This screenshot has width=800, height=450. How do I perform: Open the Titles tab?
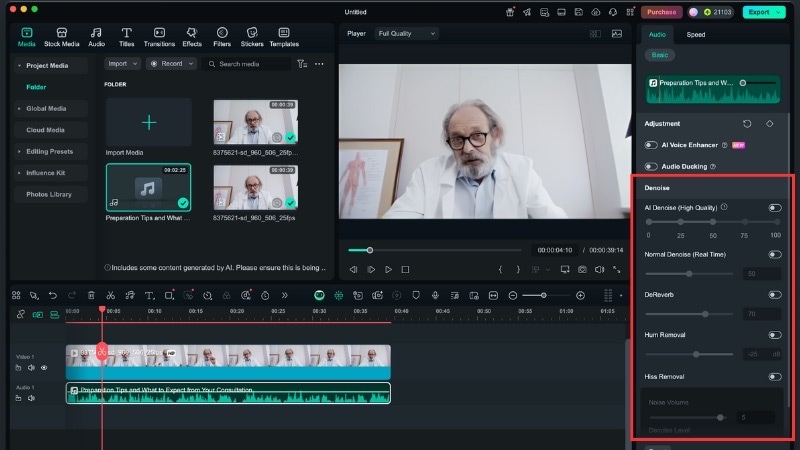click(x=127, y=37)
